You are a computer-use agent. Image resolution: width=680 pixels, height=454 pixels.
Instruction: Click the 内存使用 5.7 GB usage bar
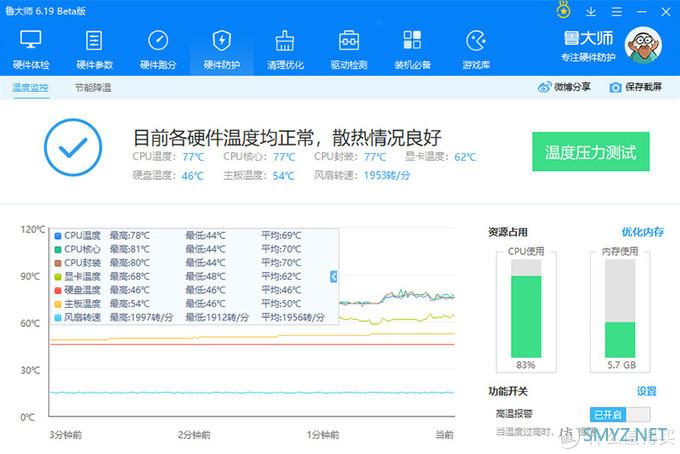pyautogui.click(x=620, y=308)
